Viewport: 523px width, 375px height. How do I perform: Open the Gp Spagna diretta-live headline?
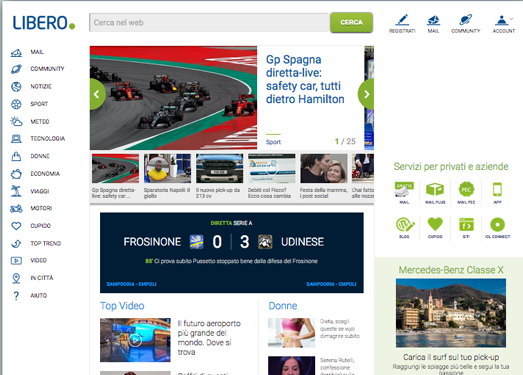305,79
